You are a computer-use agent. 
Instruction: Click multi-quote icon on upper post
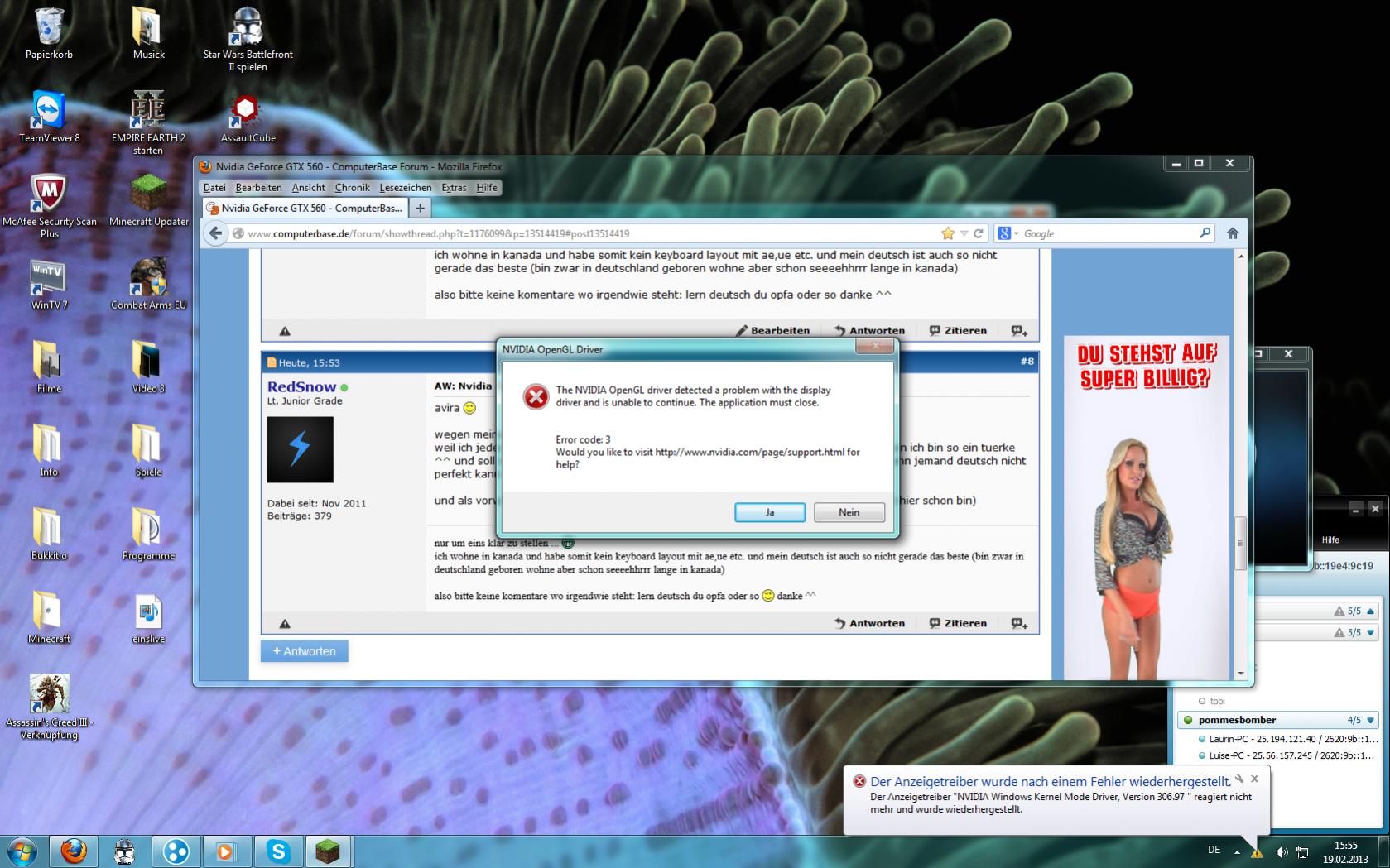pyautogui.click(x=1019, y=331)
